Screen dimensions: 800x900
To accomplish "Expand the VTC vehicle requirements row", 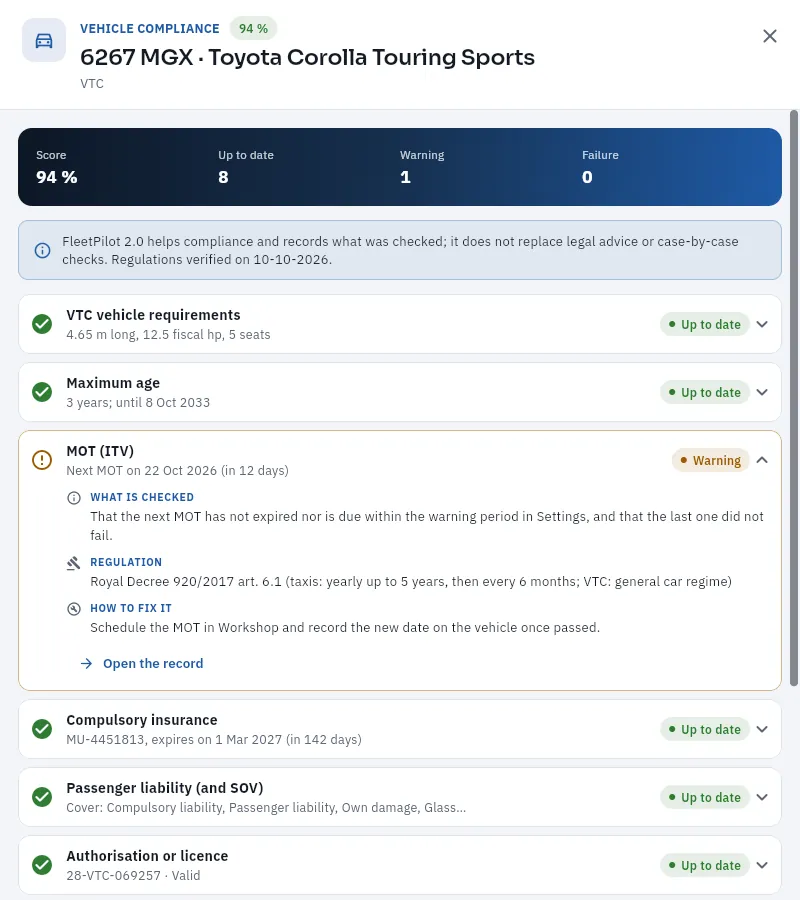I will click(x=762, y=324).
